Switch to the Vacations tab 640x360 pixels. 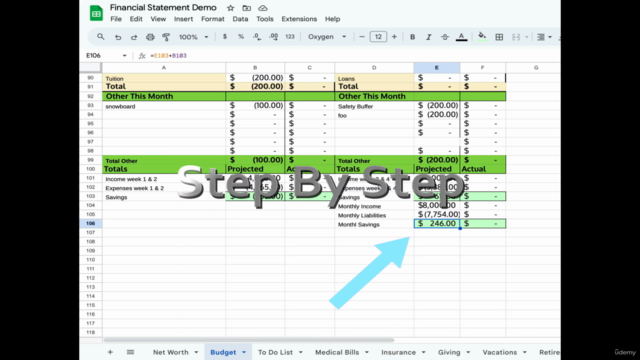pos(500,352)
